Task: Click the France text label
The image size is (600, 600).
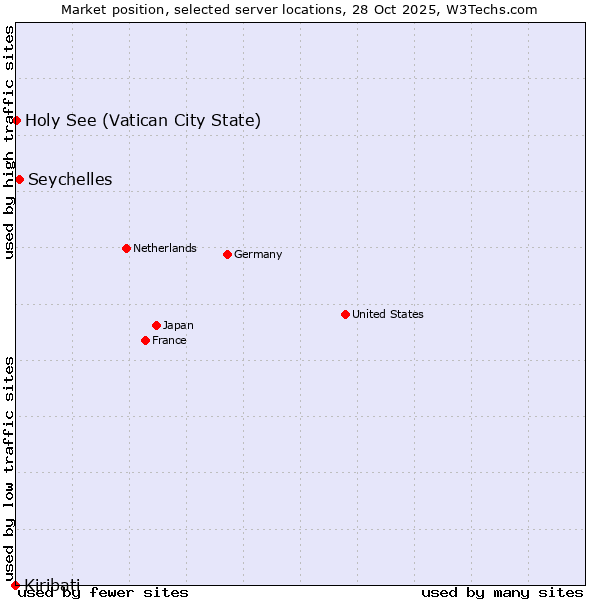Action: (169, 340)
